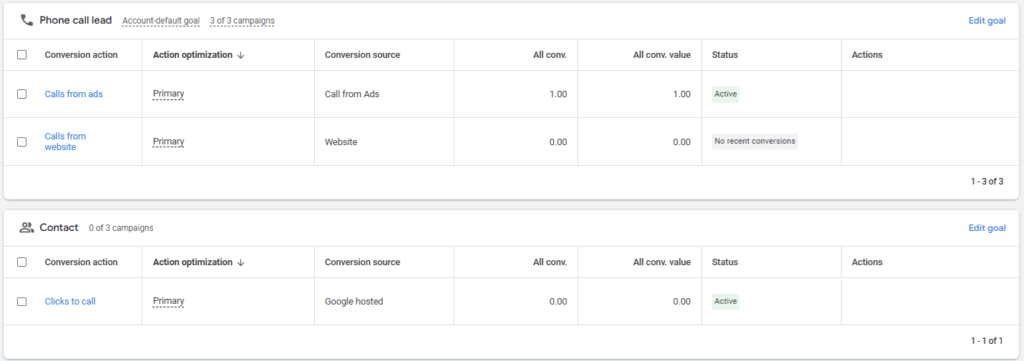The image size is (1024, 361).
Task: Click the phone icon beside Phone call lead
Action: (27, 20)
